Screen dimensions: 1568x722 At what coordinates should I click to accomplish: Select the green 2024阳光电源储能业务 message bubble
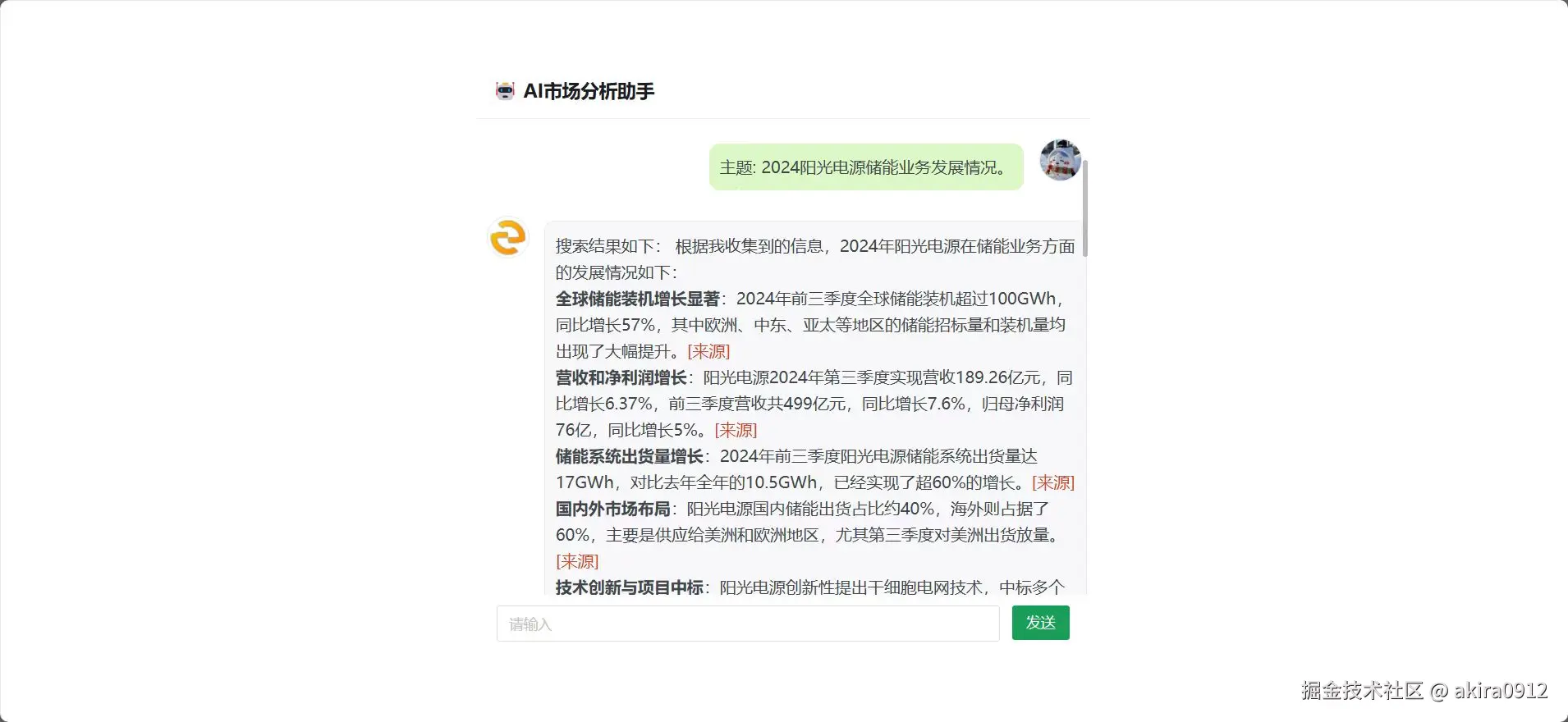tap(866, 167)
